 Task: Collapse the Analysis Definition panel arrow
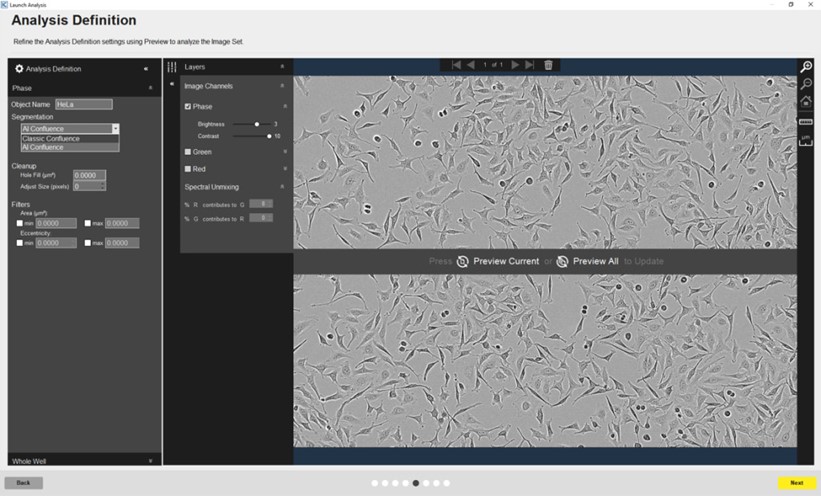[146, 69]
